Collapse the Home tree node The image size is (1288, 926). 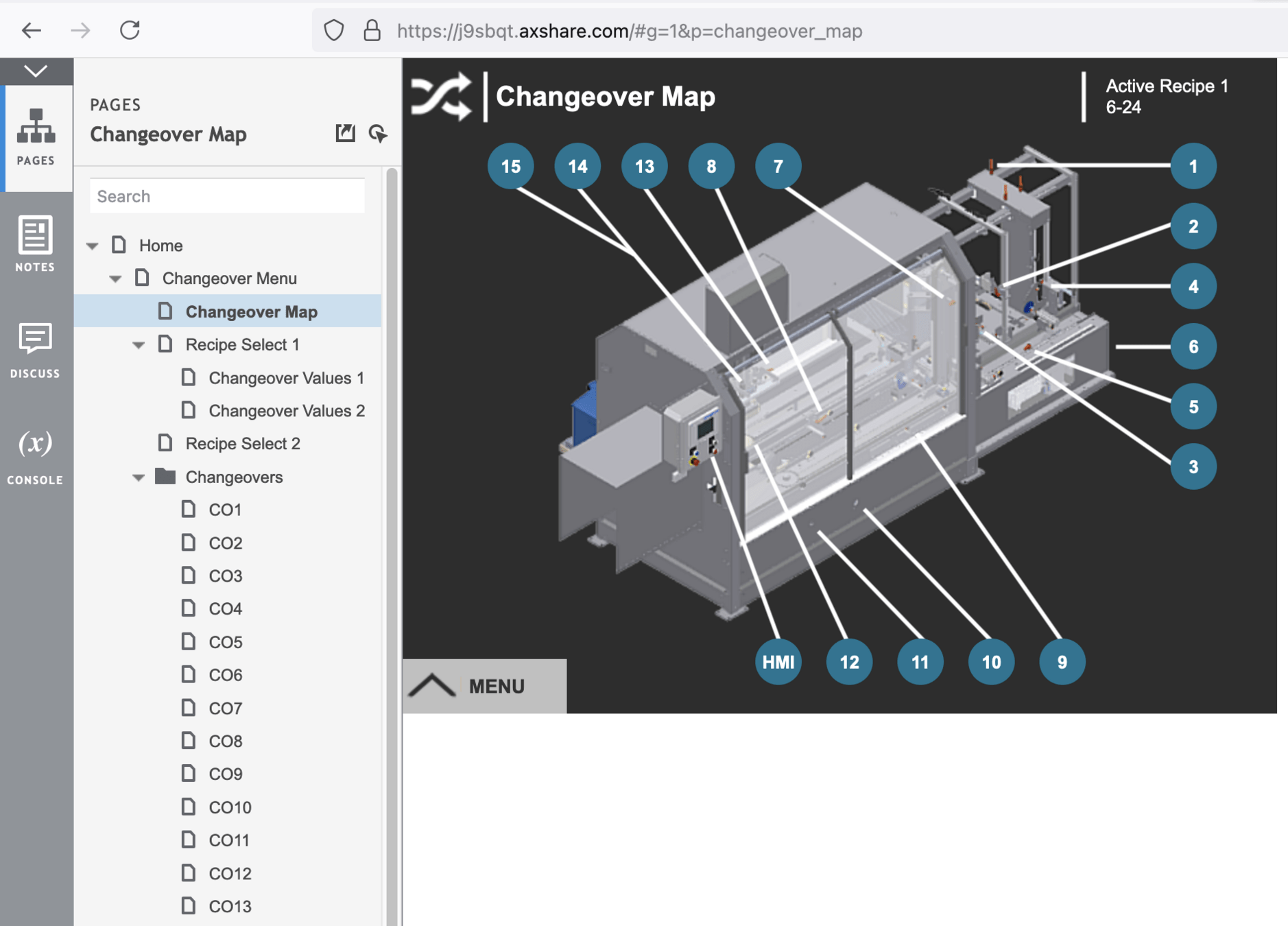(x=93, y=246)
